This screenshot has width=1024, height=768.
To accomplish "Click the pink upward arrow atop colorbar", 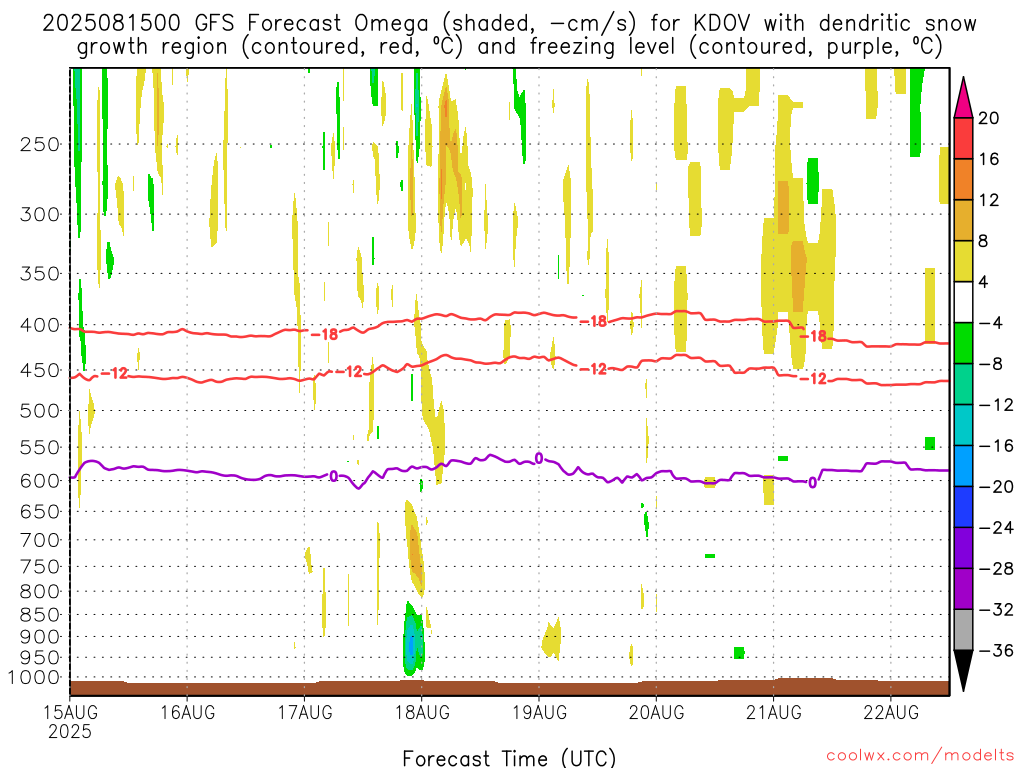I will [x=963, y=97].
